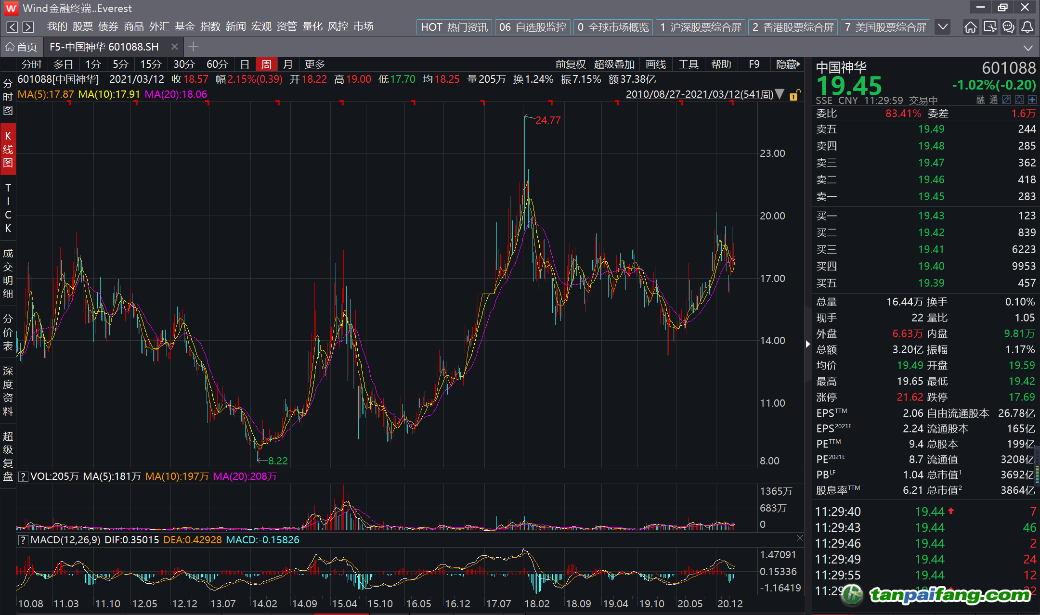Click the HOT 热门资讯 shortcut button
This screenshot has height=615, width=1040.
(x=454, y=27)
